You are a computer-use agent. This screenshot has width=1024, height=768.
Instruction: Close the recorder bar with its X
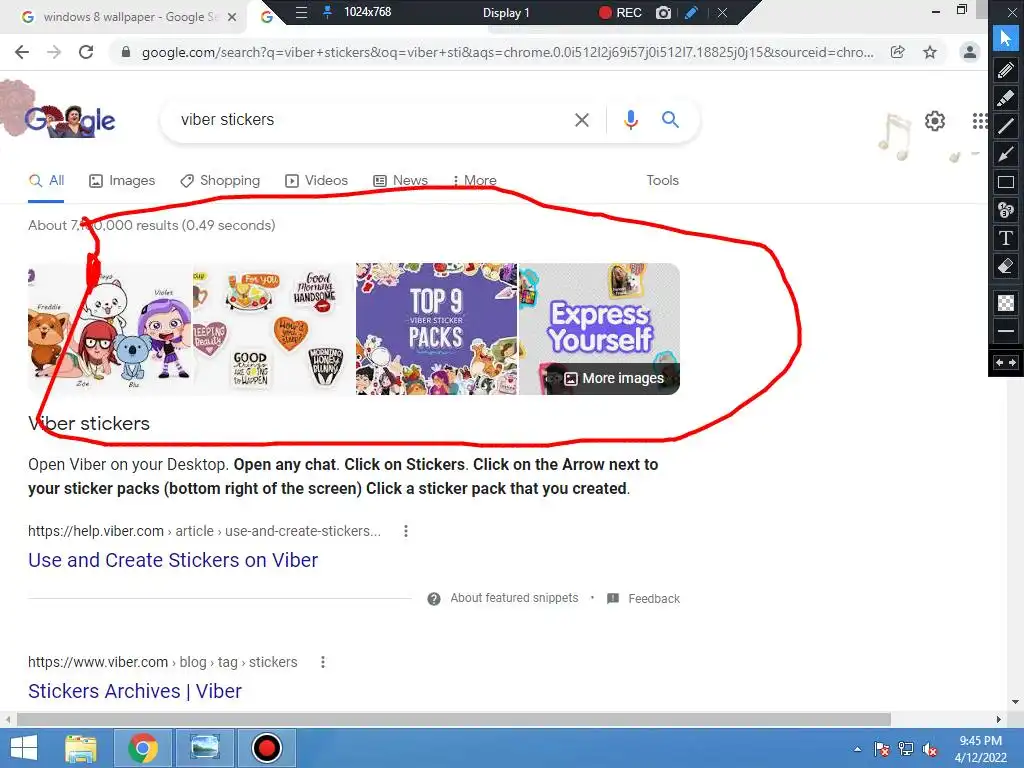(722, 12)
